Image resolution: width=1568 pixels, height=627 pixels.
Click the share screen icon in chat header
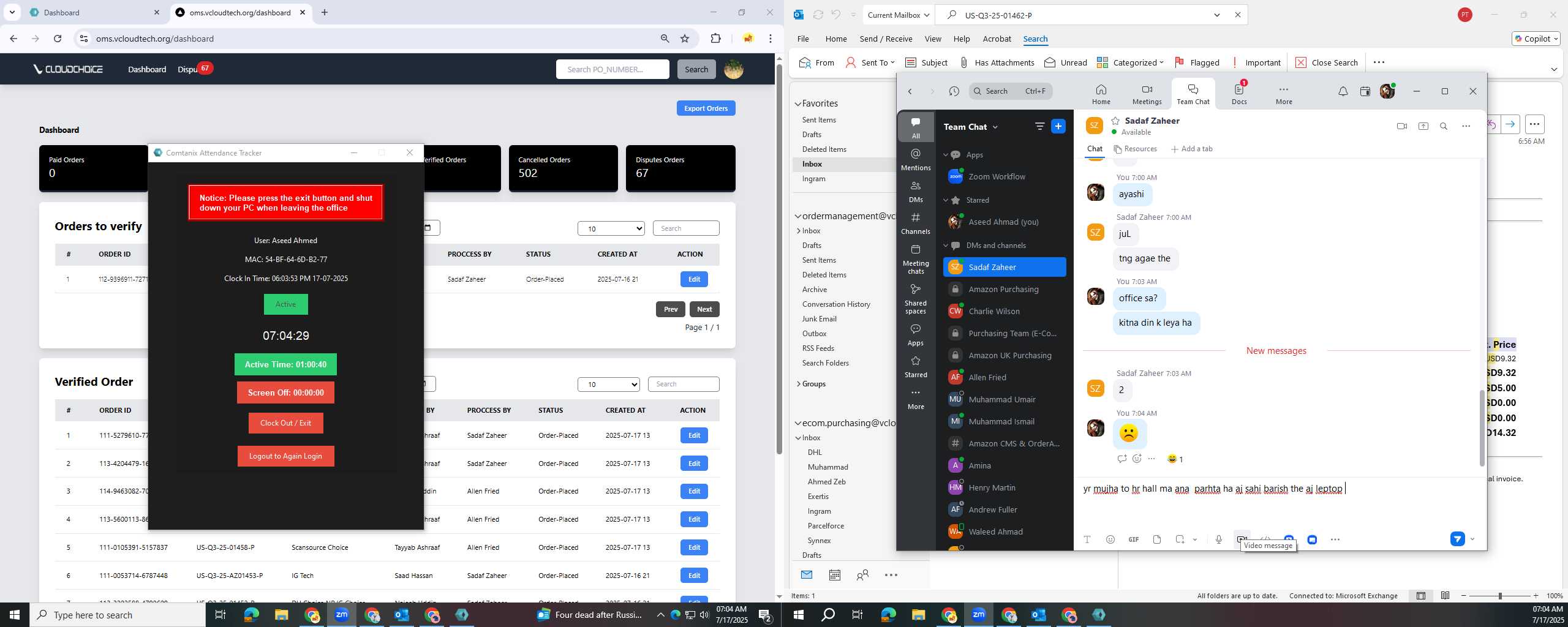click(1423, 126)
